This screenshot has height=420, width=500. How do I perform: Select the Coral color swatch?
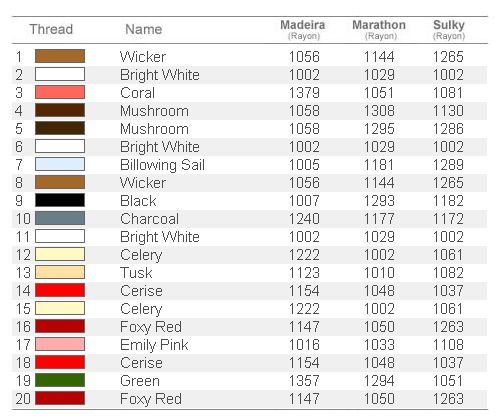60,92
